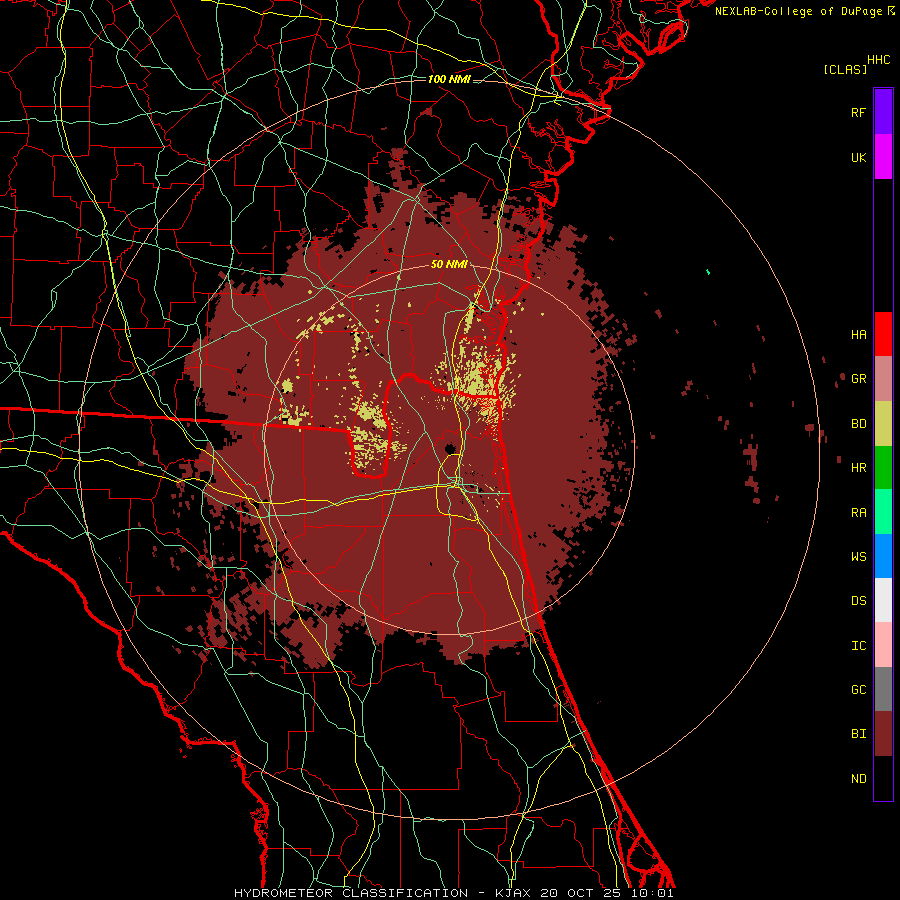900x900 pixels.
Task: Click the UK magenta legend swatch
Action: (x=883, y=157)
